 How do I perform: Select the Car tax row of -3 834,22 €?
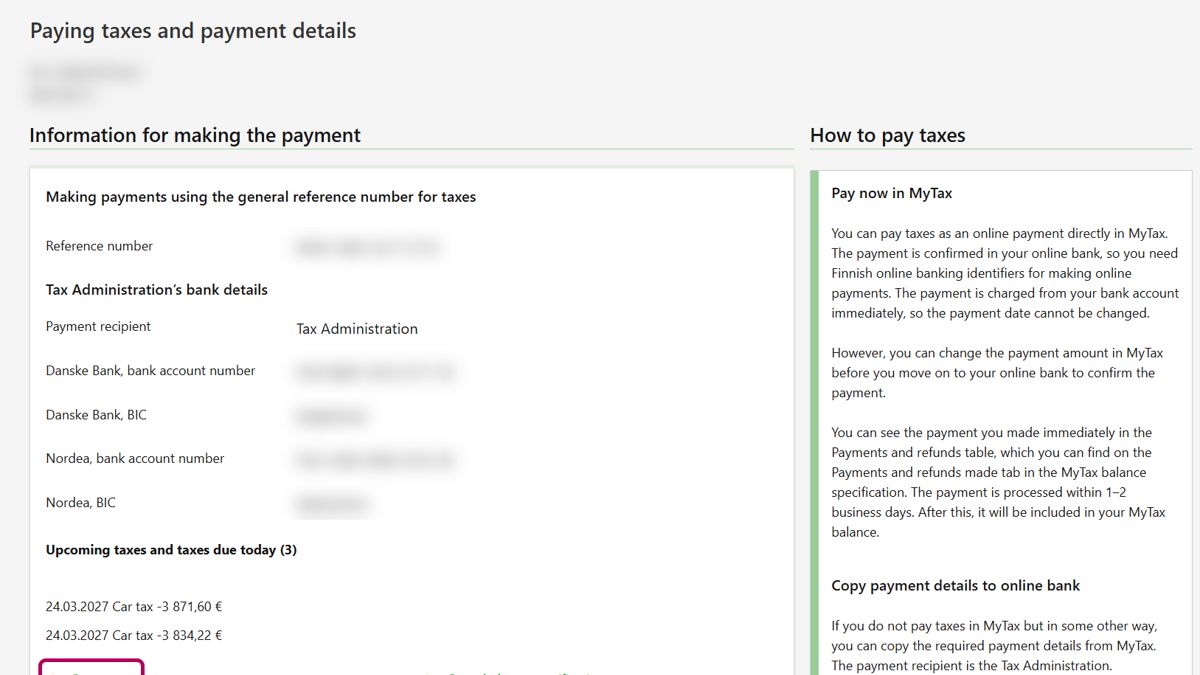(134, 635)
